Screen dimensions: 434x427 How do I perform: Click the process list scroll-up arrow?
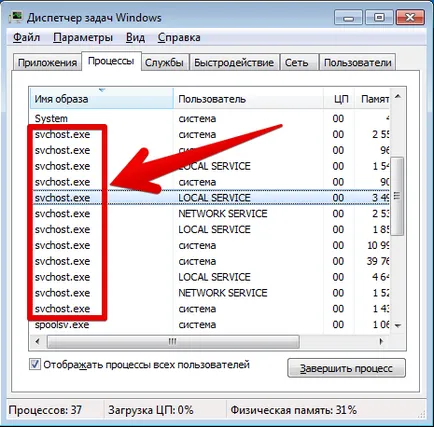click(398, 97)
